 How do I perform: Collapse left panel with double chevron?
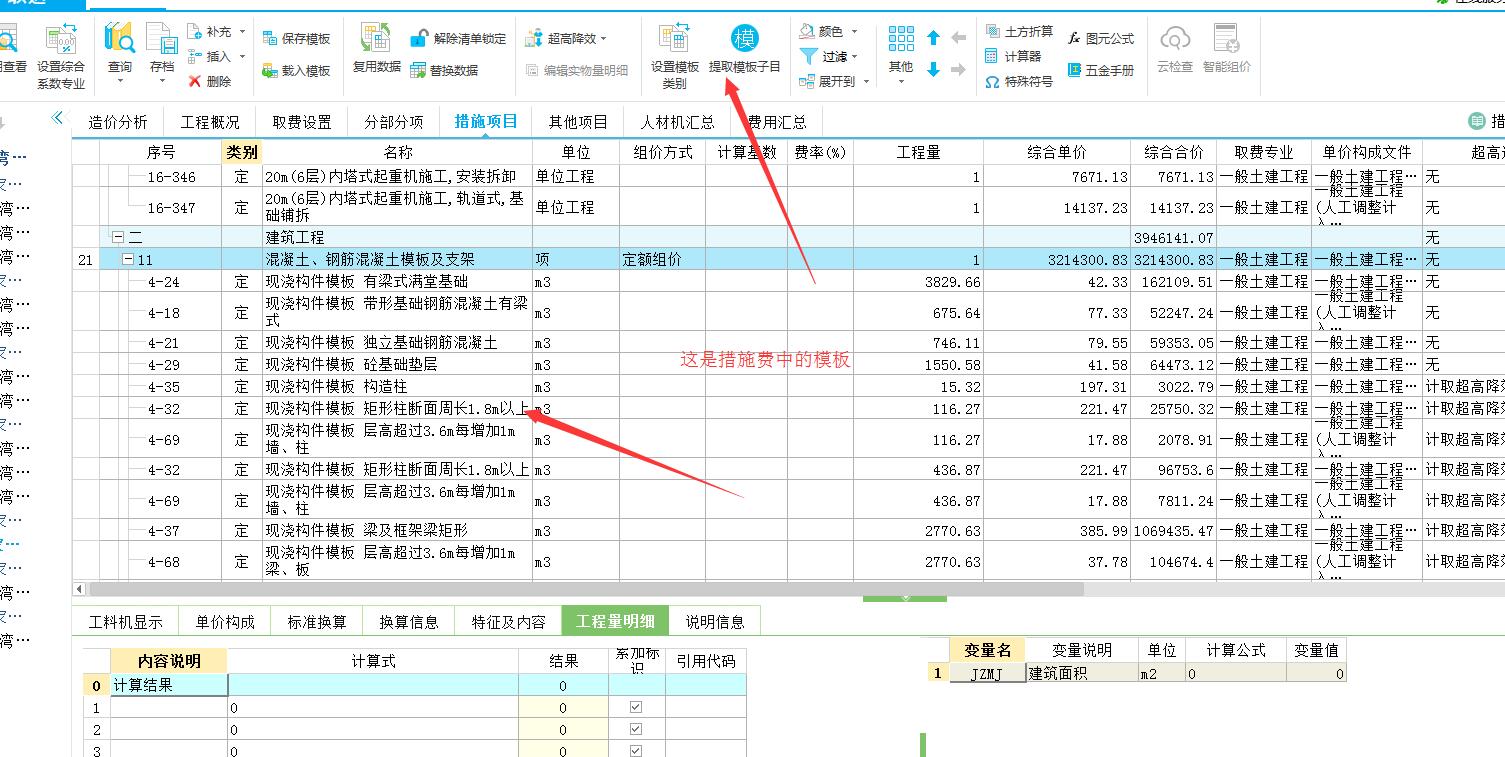[57, 118]
